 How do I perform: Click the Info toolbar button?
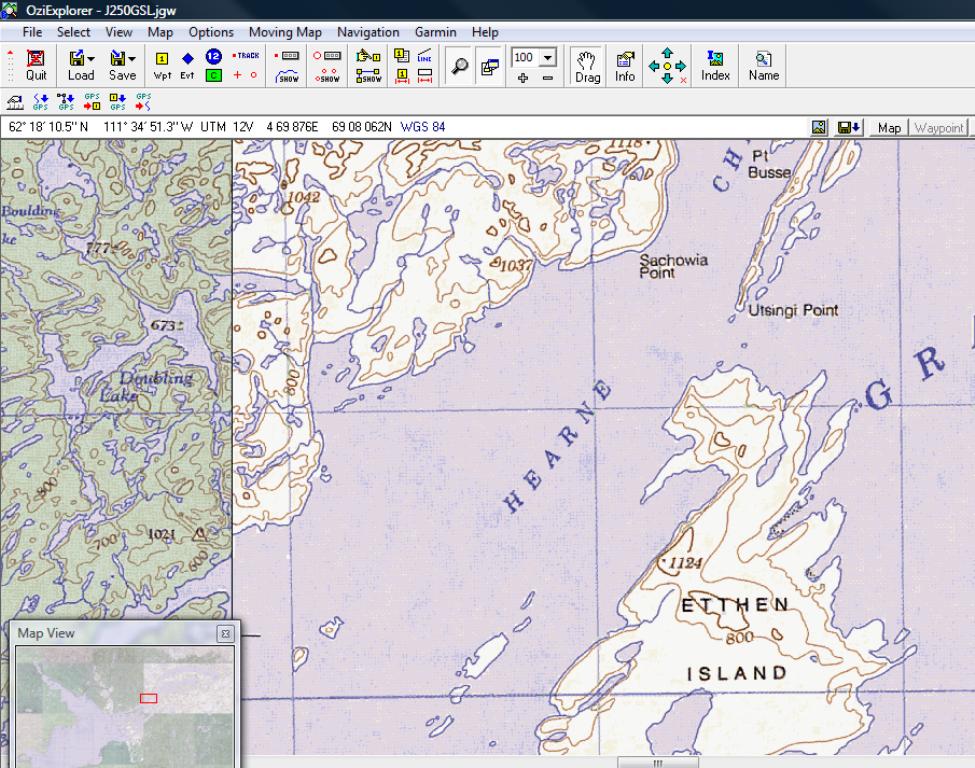click(x=625, y=66)
